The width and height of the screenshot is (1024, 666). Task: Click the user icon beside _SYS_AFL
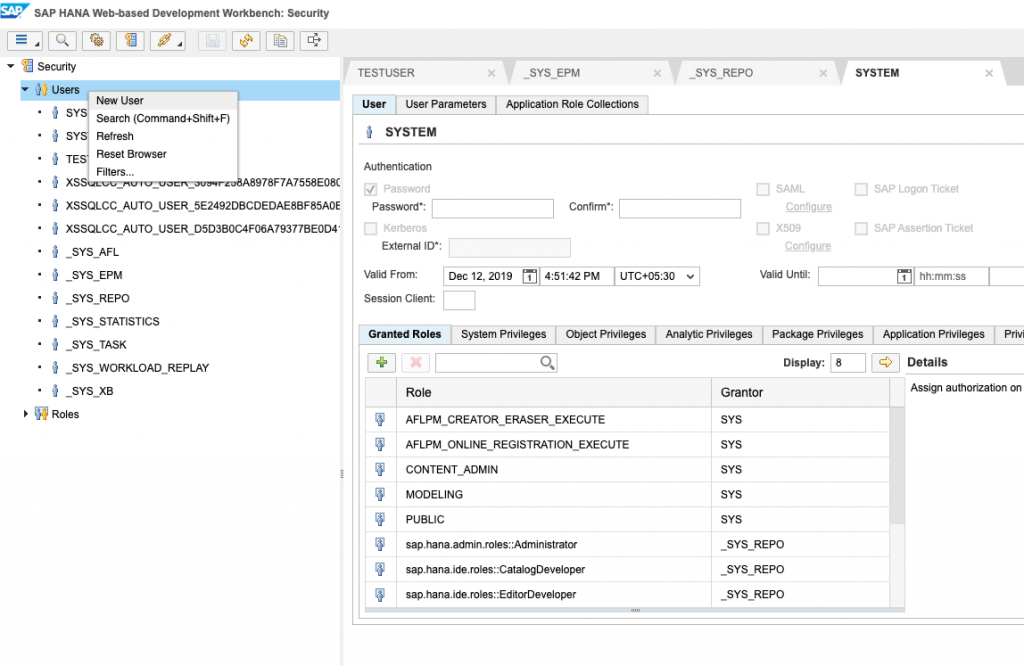click(55, 251)
